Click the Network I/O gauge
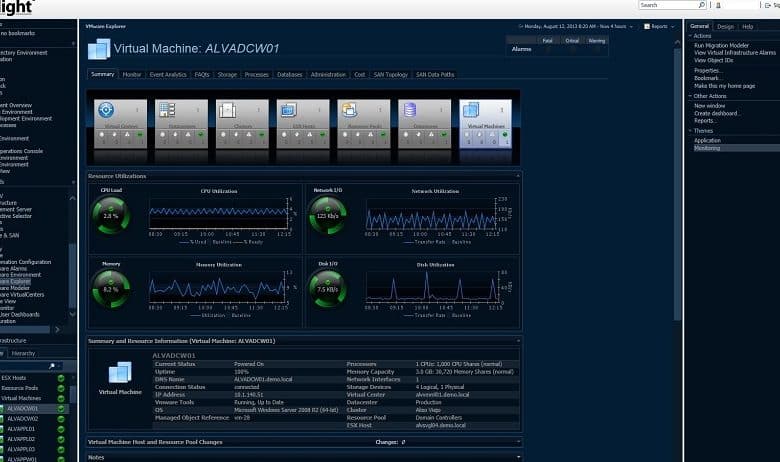Viewport: 780px width, 462px height. pos(327,215)
